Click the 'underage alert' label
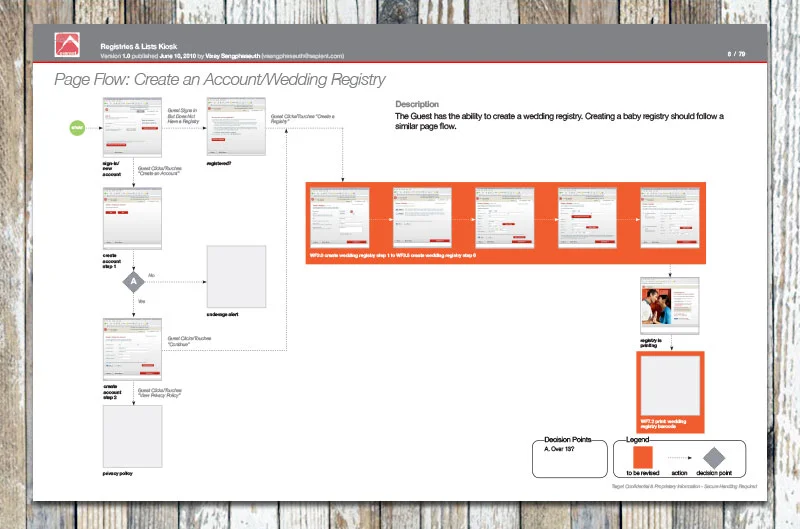 222,314
